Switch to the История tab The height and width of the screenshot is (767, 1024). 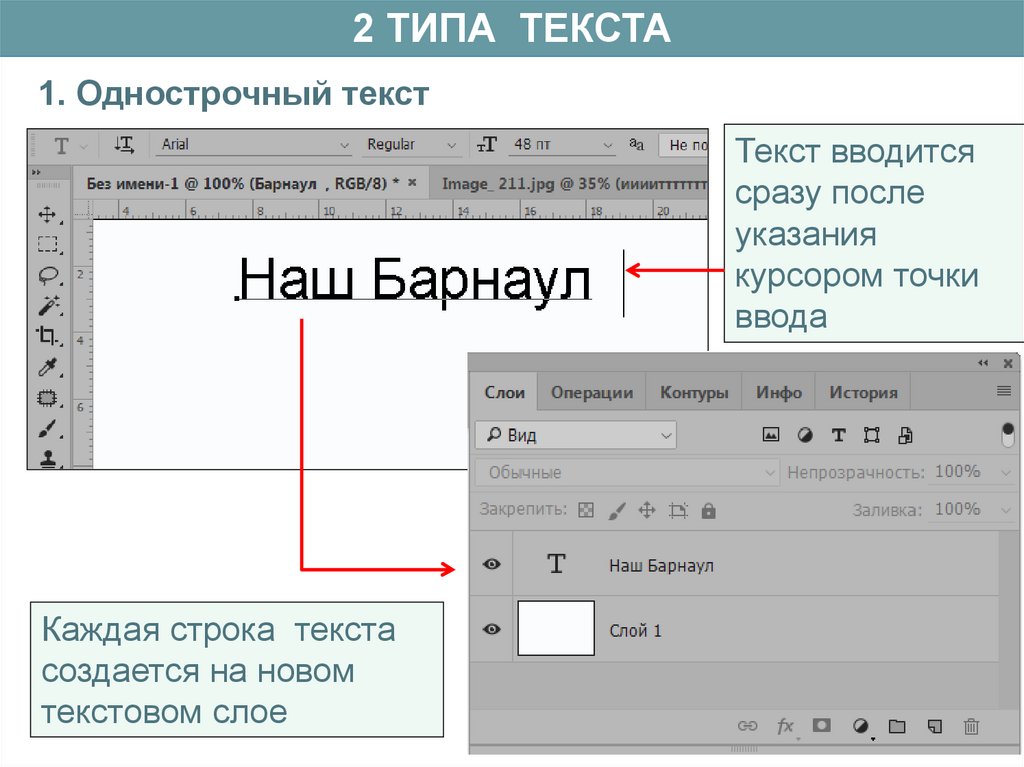pyautogui.click(x=862, y=393)
